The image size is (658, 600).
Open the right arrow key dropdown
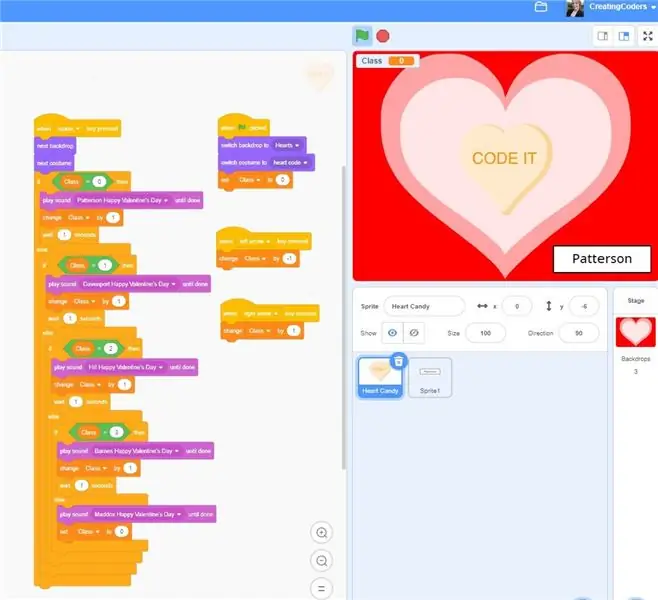click(x=260, y=313)
